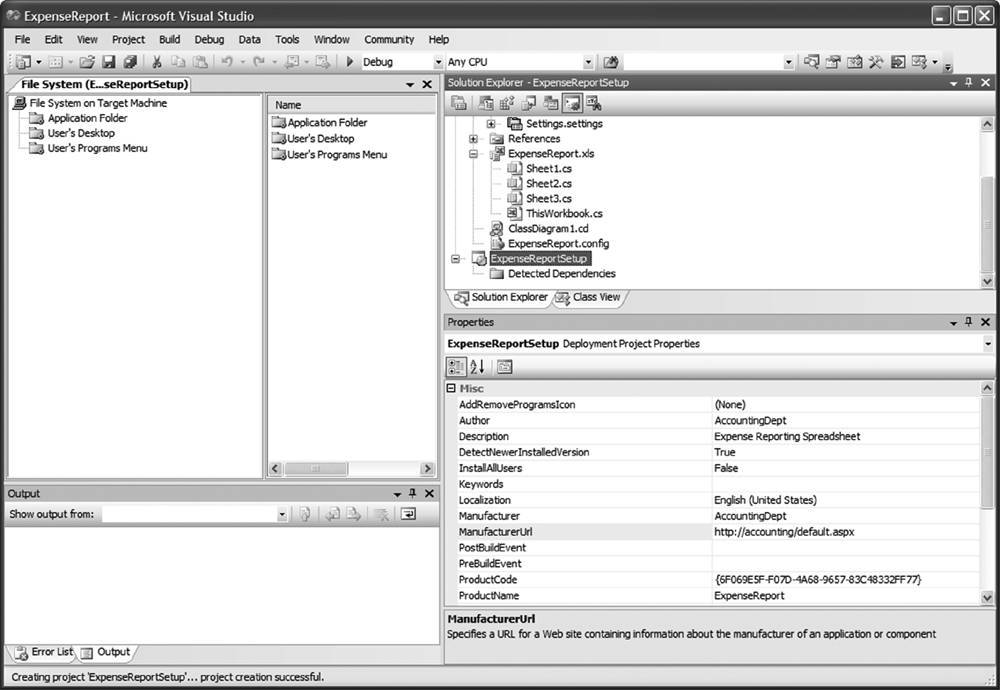The height and width of the screenshot is (690, 1000).
Task: Open Toolbox via hammer and wrench icon
Action: pyautogui.click(x=876, y=62)
